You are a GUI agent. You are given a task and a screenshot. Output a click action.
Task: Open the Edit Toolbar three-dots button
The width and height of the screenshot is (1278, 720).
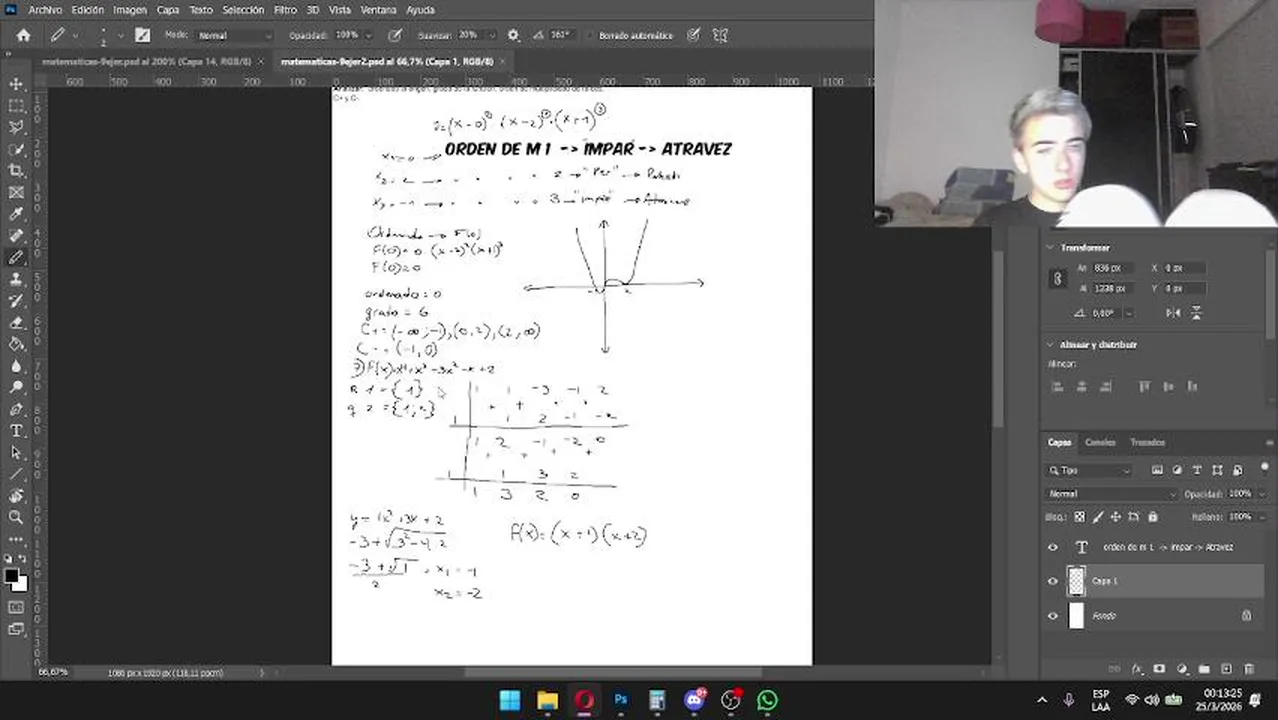[16, 539]
